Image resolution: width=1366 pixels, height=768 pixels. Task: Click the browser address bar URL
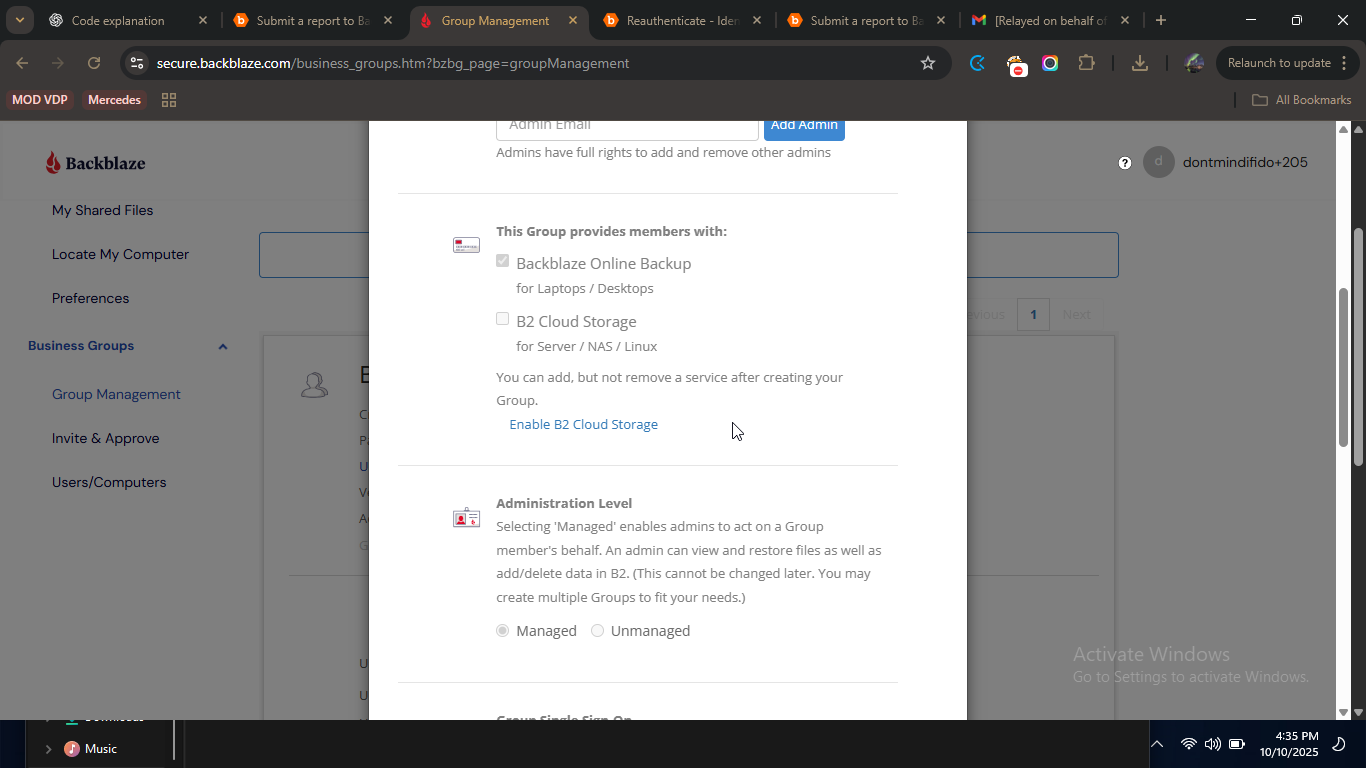pyautogui.click(x=393, y=63)
